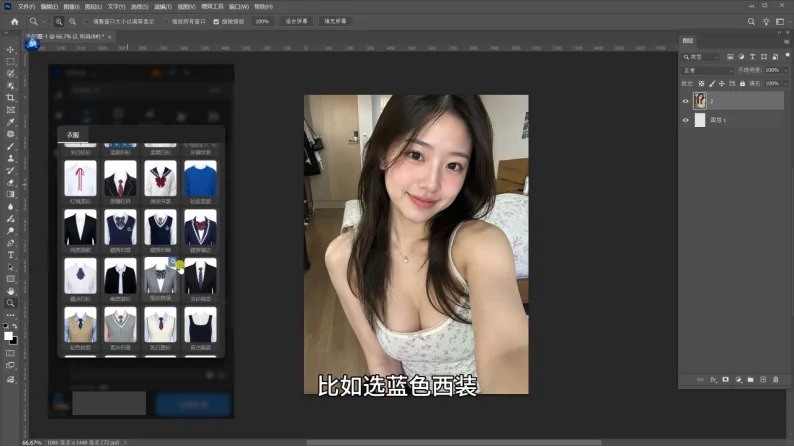Open Layers panel options menu
The height and width of the screenshot is (447, 794).
point(786,42)
